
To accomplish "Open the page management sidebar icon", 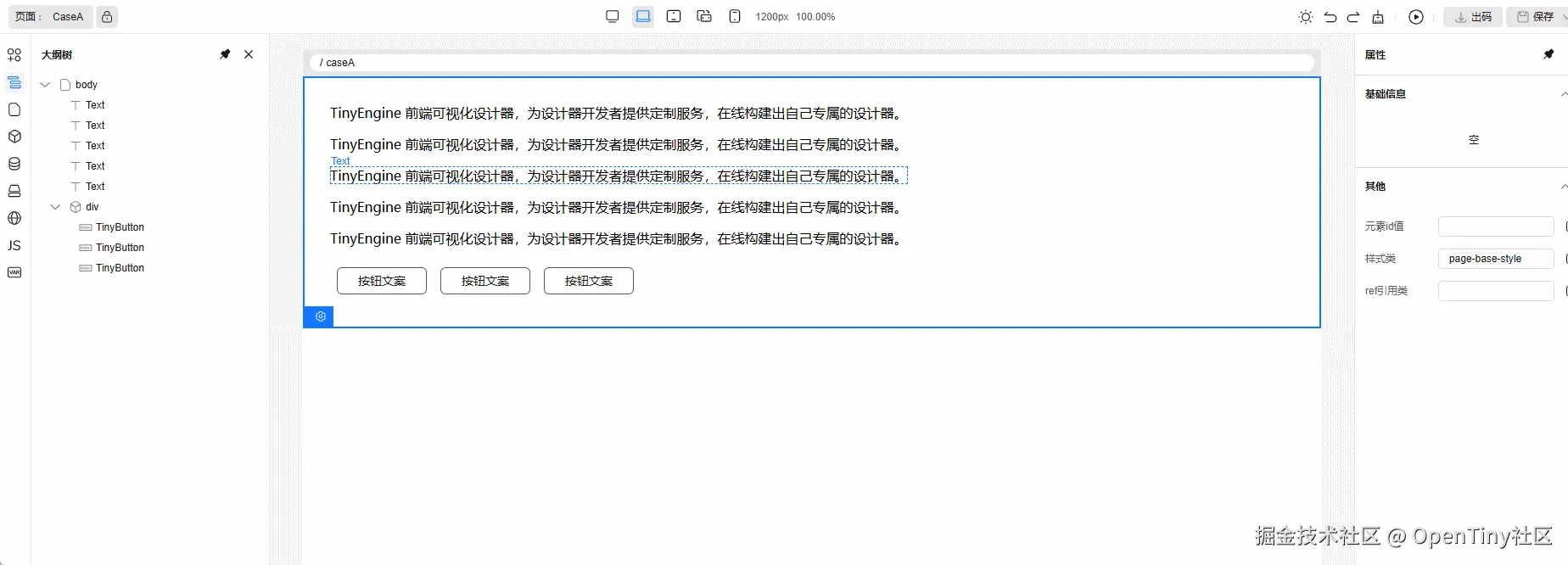I will click(14, 109).
